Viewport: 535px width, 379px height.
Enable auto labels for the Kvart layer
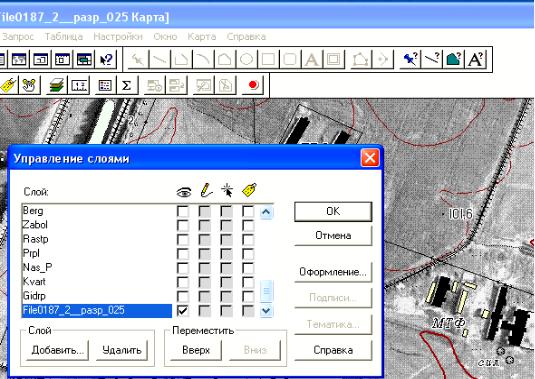click(248, 282)
